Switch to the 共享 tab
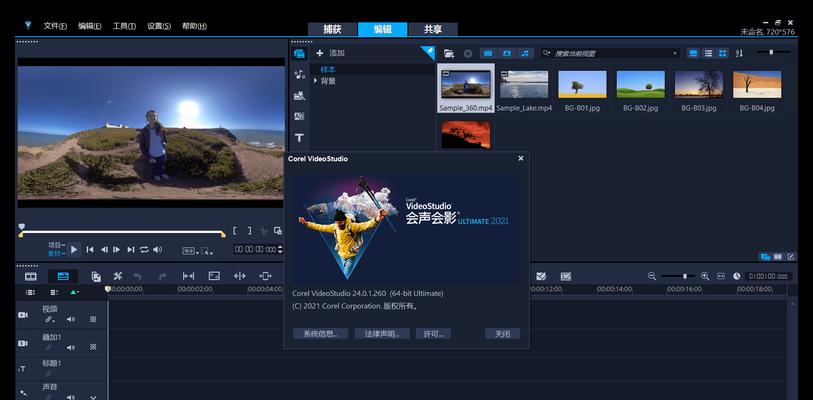This screenshot has height=400, width=813. click(433, 30)
